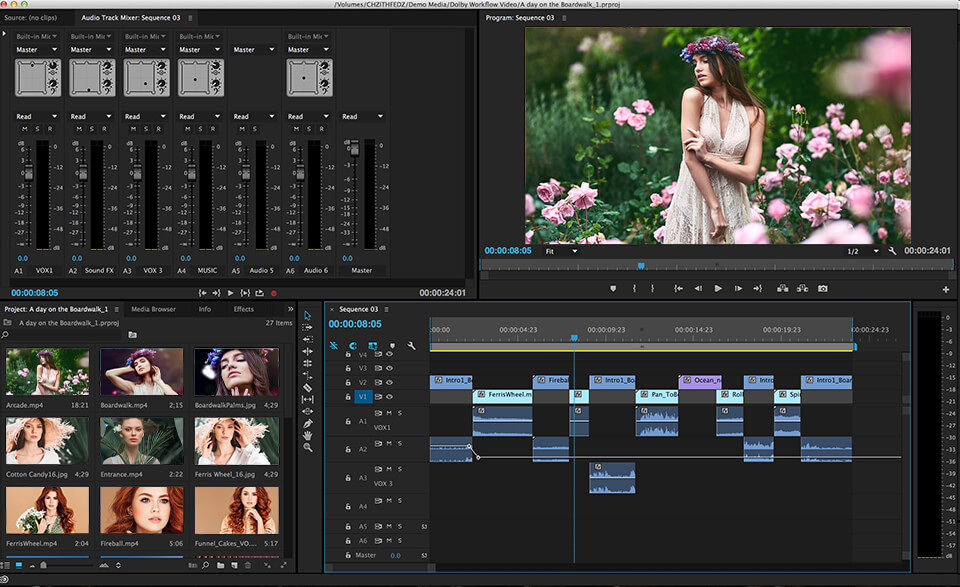This screenshot has height=587, width=960.
Task: Open the Read automation mode dropdown
Action: pos(33,116)
